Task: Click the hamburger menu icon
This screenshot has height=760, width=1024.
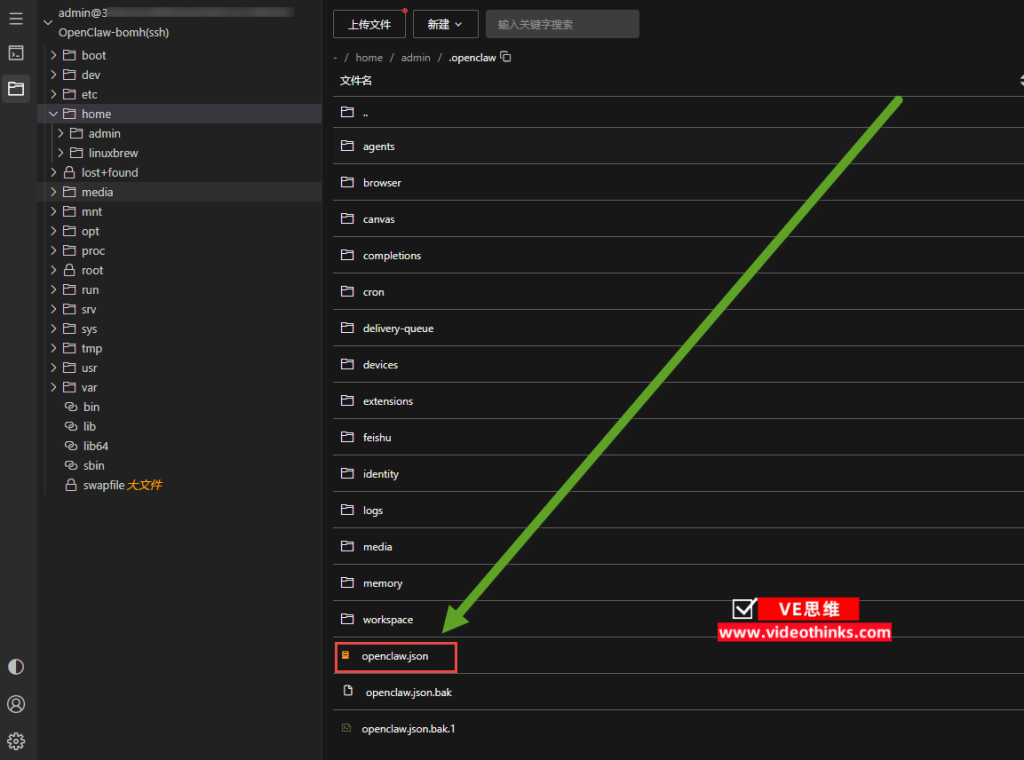Action: (x=16, y=19)
